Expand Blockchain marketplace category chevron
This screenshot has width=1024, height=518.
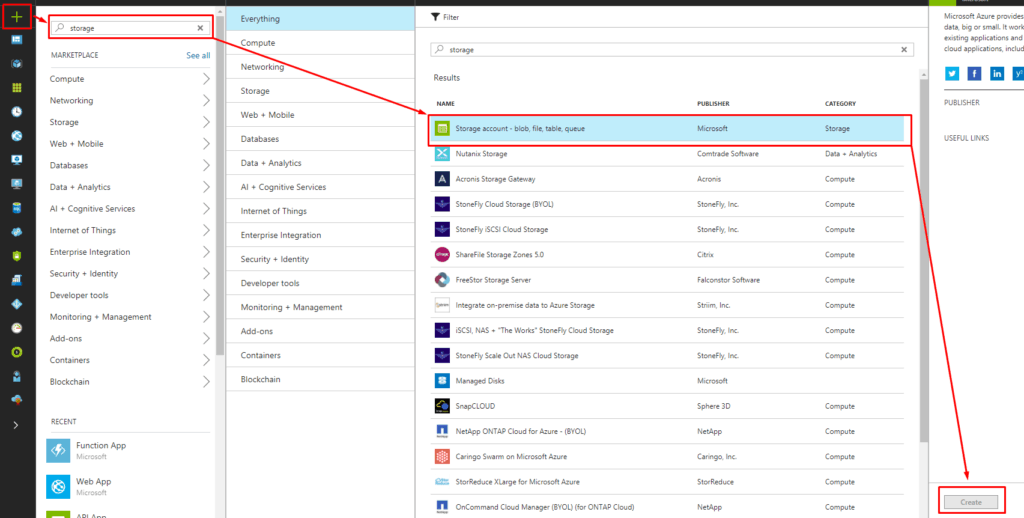pyautogui.click(x=206, y=381)
